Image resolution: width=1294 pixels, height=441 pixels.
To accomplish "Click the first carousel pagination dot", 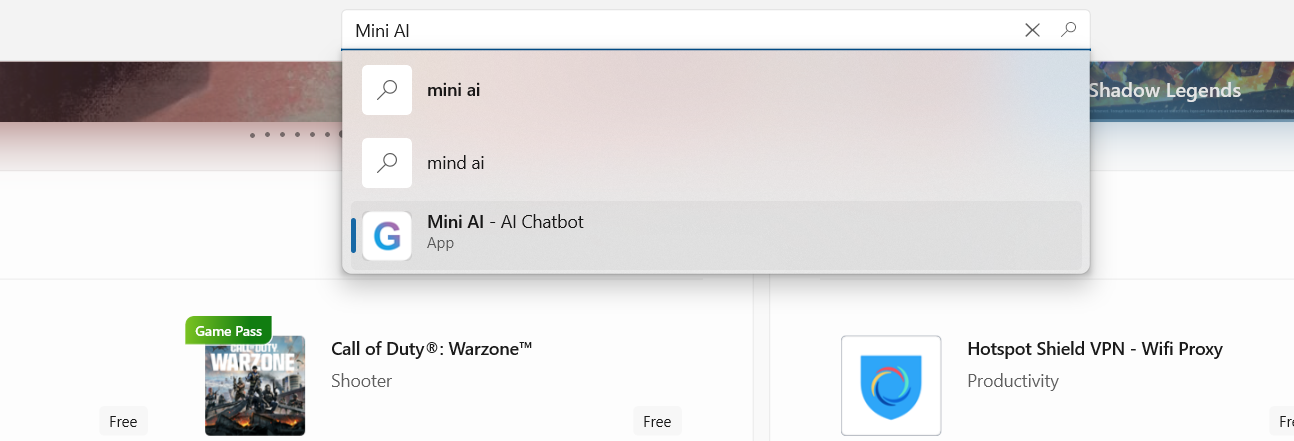I will click(252, 134).
